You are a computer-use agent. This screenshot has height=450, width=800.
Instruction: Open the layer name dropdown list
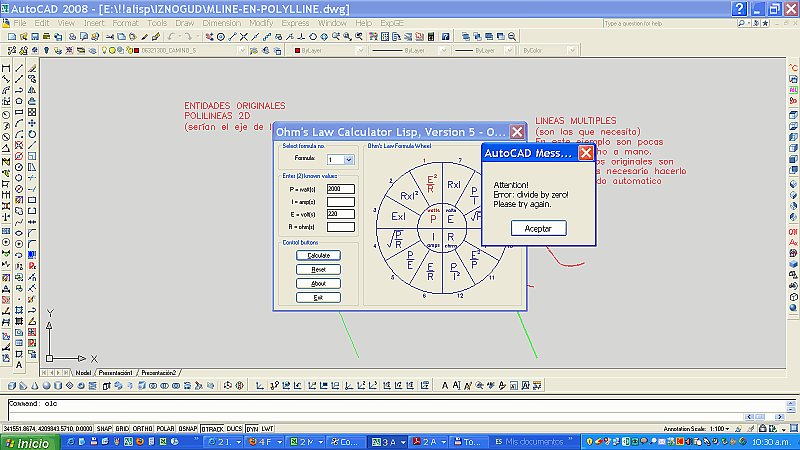pyautogui.click(x=242, y=50)
